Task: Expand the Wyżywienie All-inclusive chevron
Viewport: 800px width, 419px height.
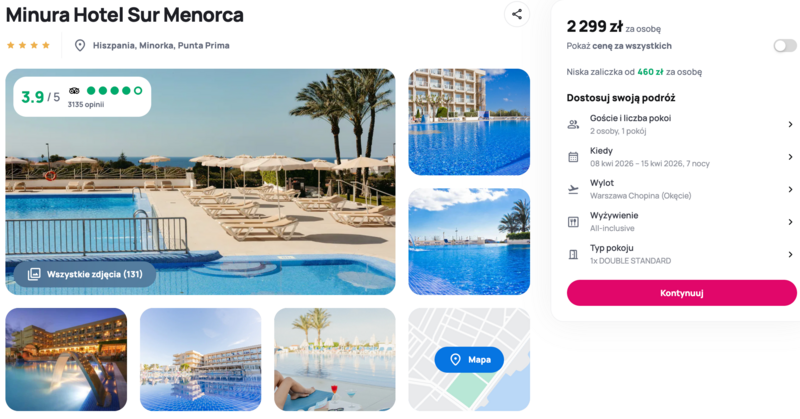Action: (790, 222)
